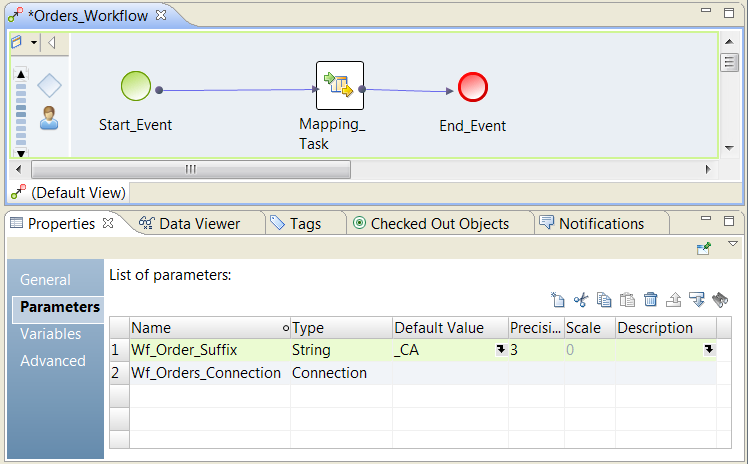Screen dimensions: 748x464
Task: Toggle the pin Properties view icon
Action: [x=704, y=247]
